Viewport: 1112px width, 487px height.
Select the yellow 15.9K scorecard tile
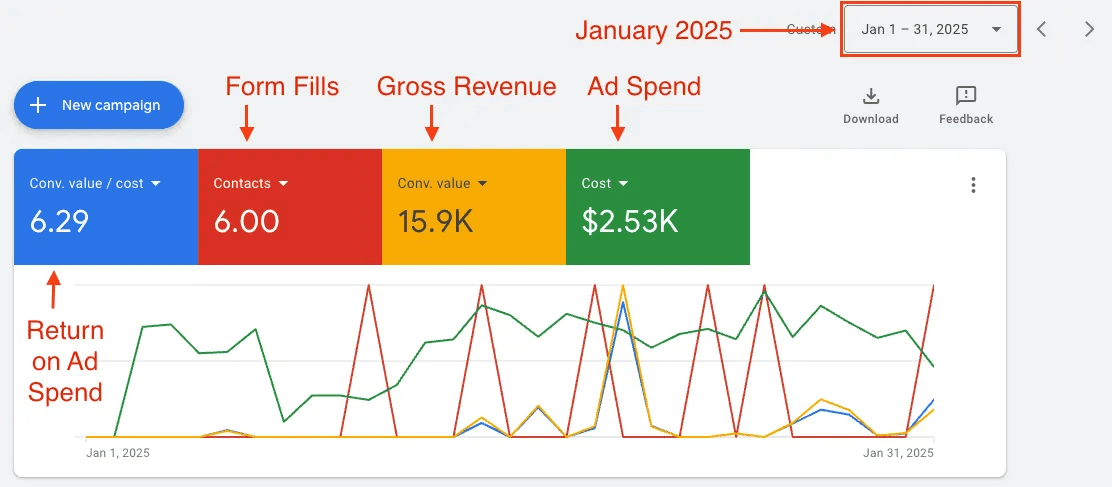[474, 207]
